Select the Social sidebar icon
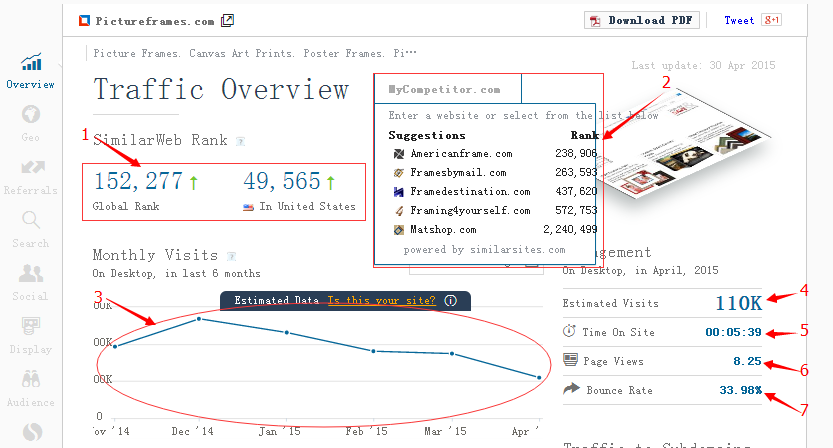Viewport: 833px width, 448px height. [x=31, y=274]
